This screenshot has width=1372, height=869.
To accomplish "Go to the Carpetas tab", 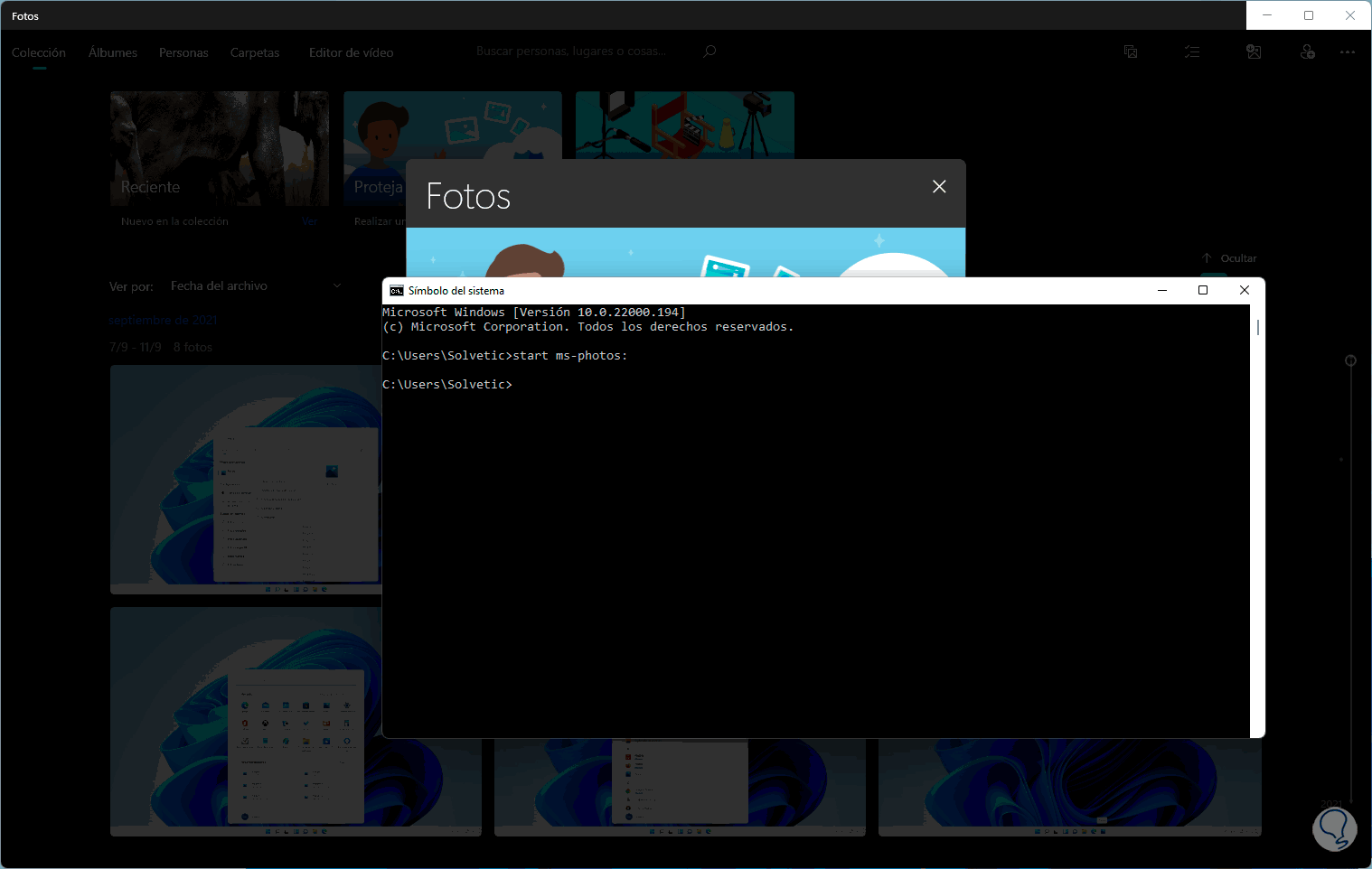I will click(x=255, y=52).
